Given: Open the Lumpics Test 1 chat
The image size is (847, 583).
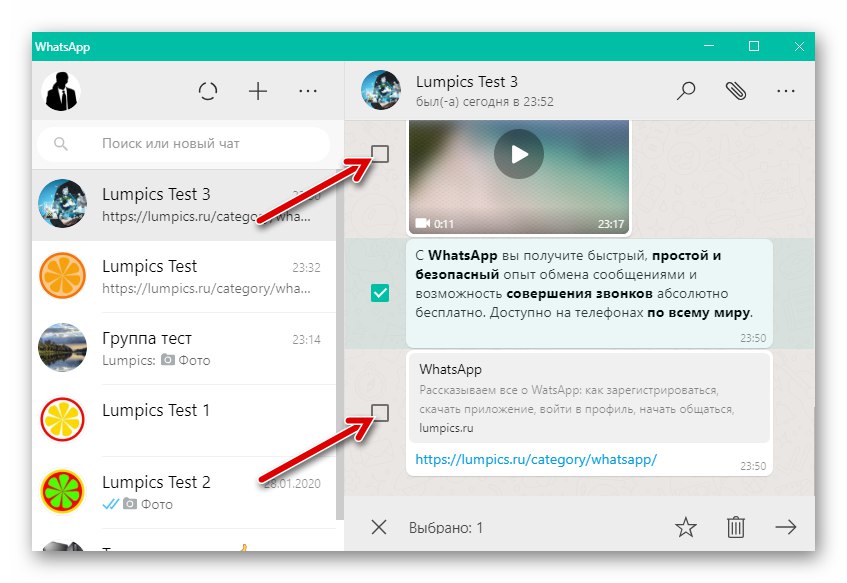Looking at the screenshot, I should point(184,420).
